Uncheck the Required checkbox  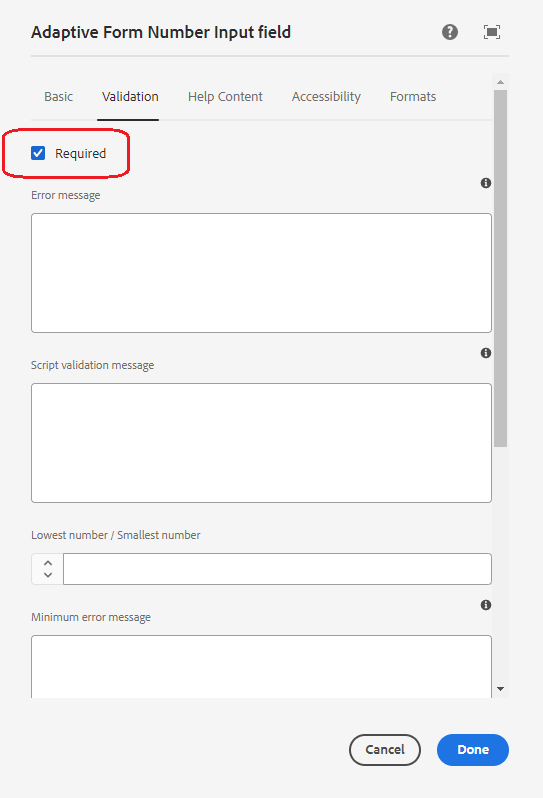(38, 153)
